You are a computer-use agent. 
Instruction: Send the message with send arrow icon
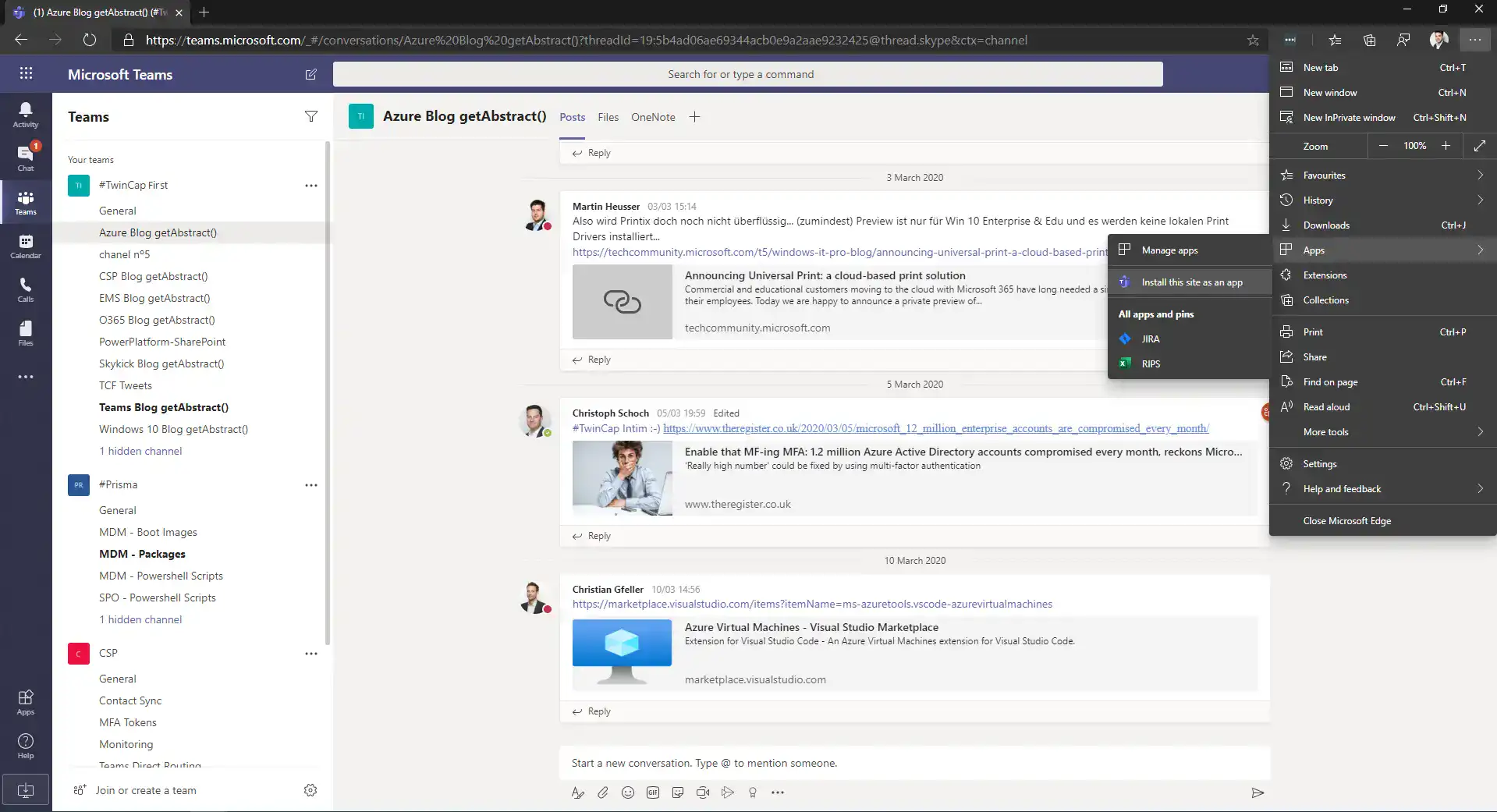[1258, 792]
